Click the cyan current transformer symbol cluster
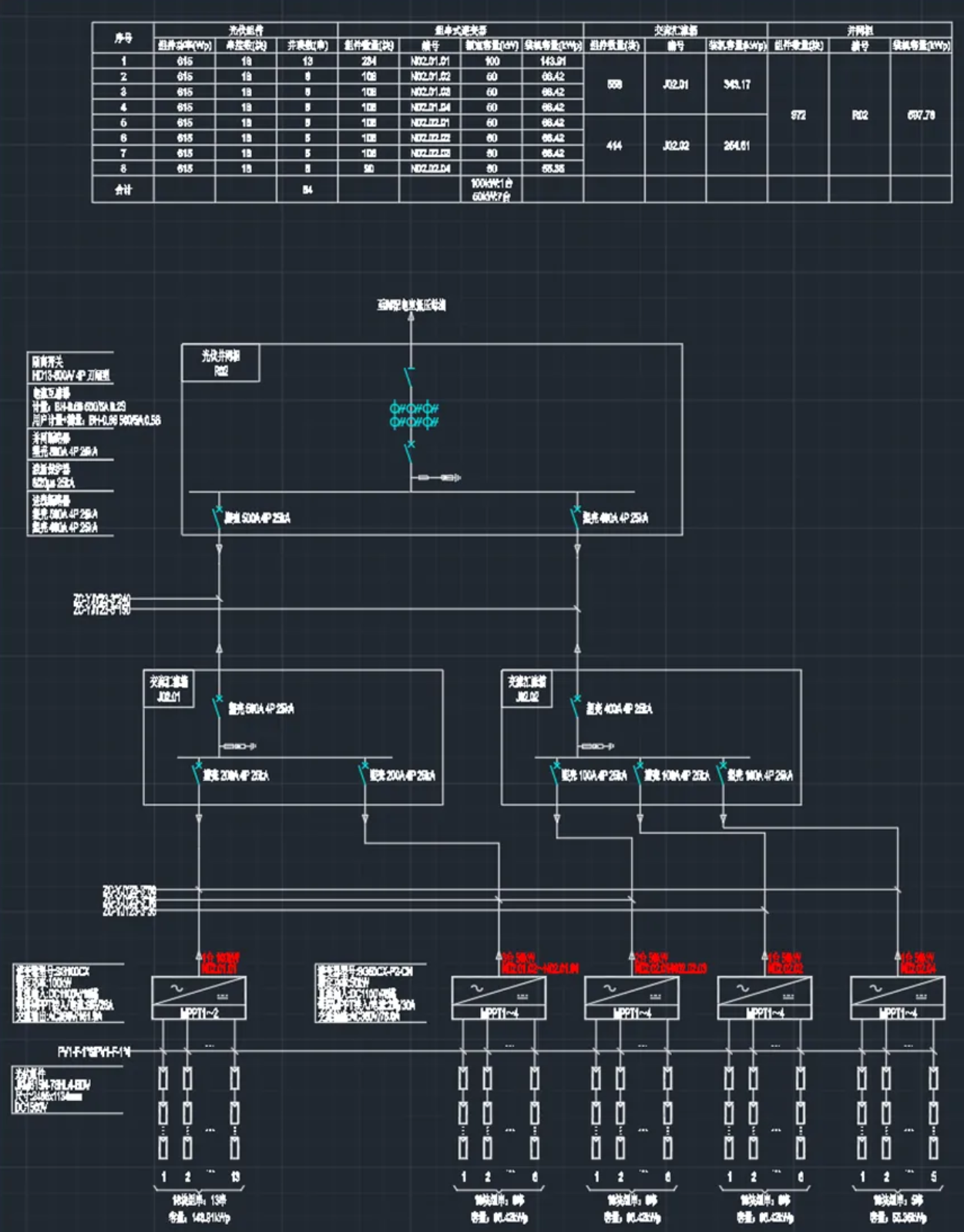Viewport: 964px width, 1232px height. [x=414, y=415]
